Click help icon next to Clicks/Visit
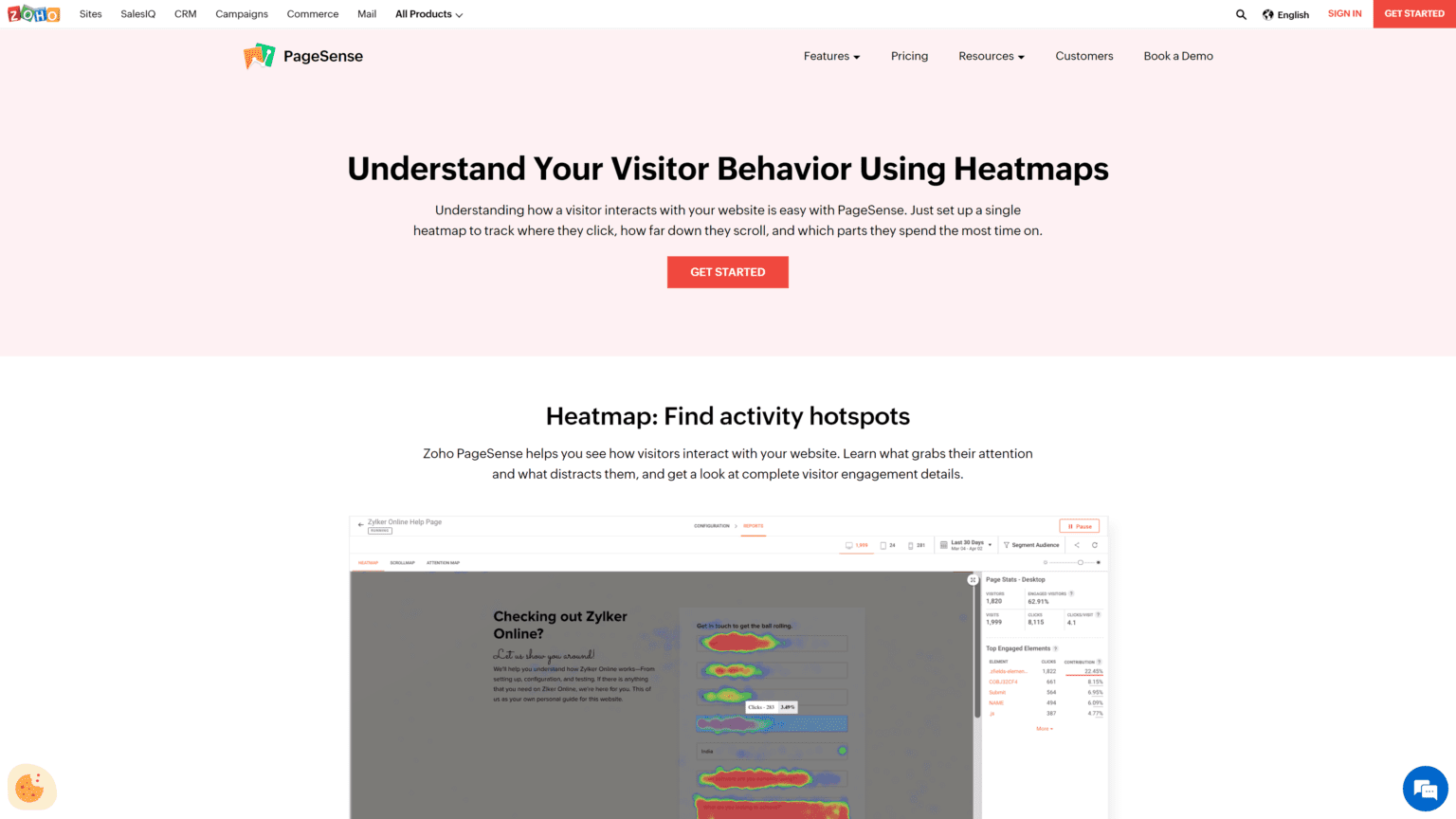The image size is (1456, 819). (x=1099, y=614)
